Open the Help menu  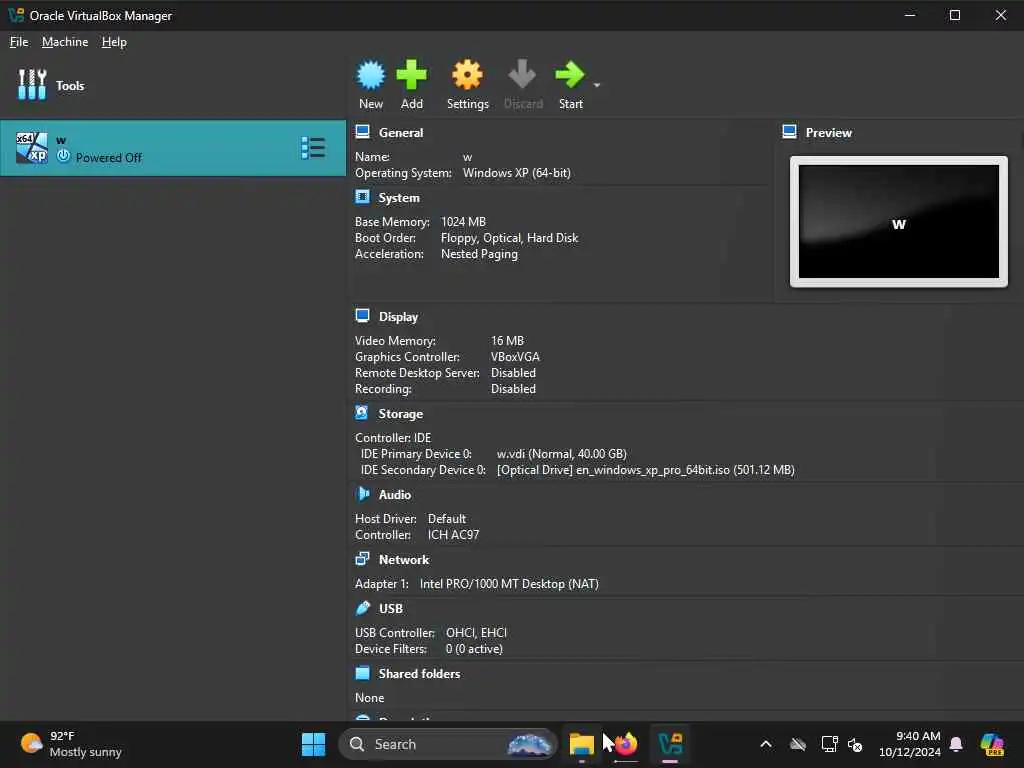click(x=114, y=42)
